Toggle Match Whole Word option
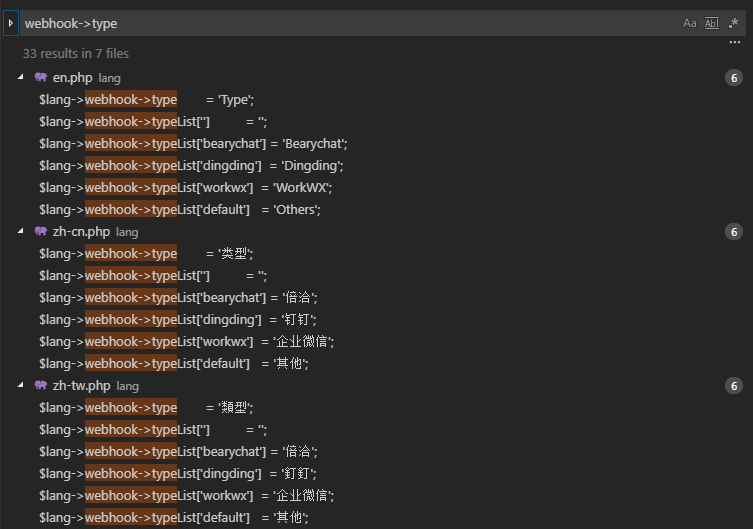753x529 pixels. (x=711, y=23)
